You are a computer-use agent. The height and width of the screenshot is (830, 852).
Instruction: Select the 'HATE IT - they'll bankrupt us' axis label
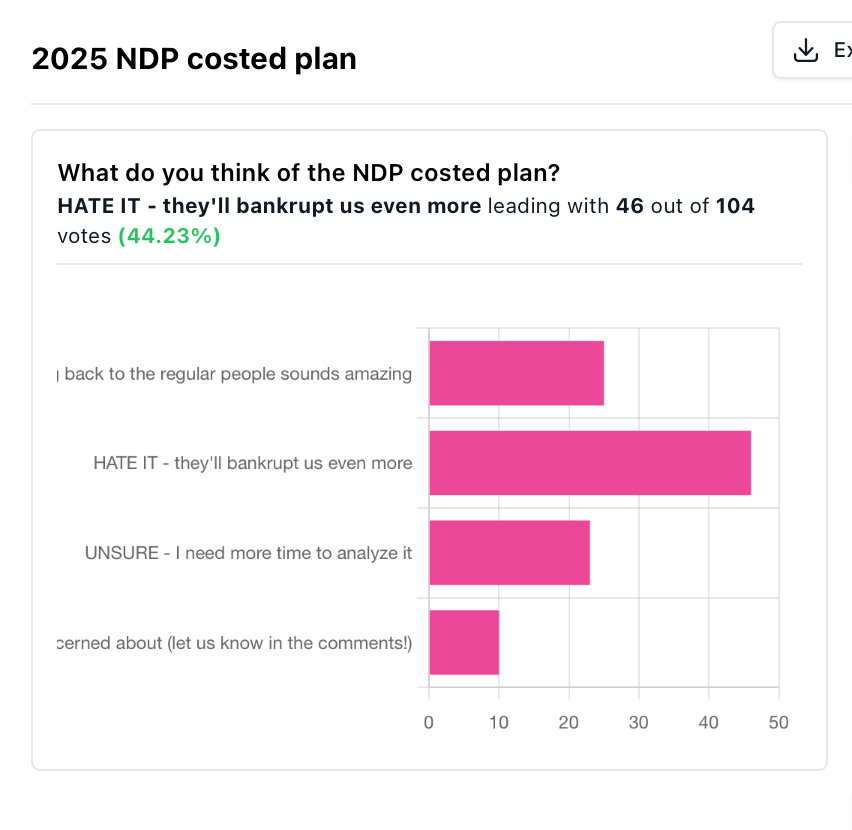[x=253, y=463]
